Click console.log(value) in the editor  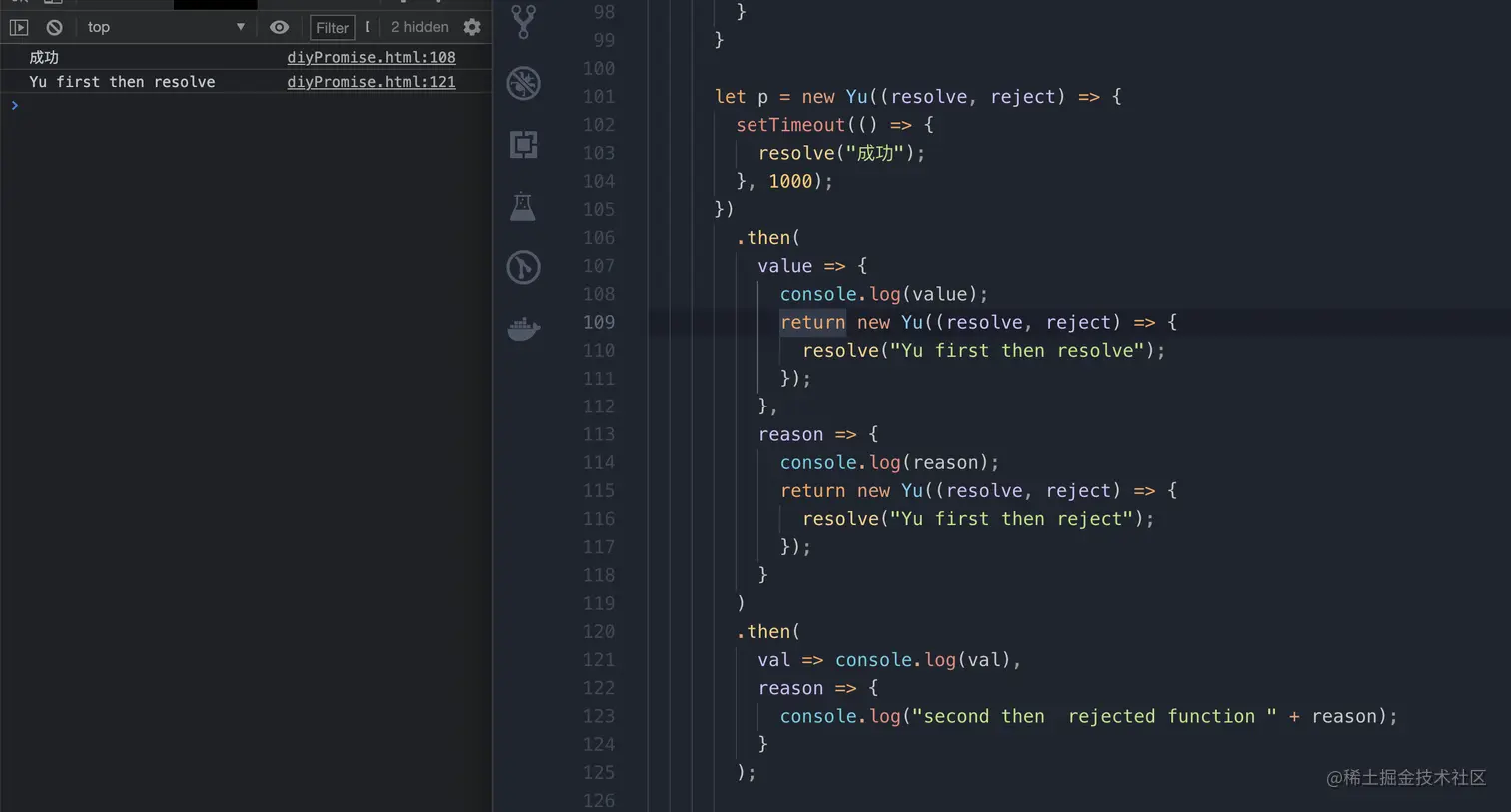click(884, 294)
